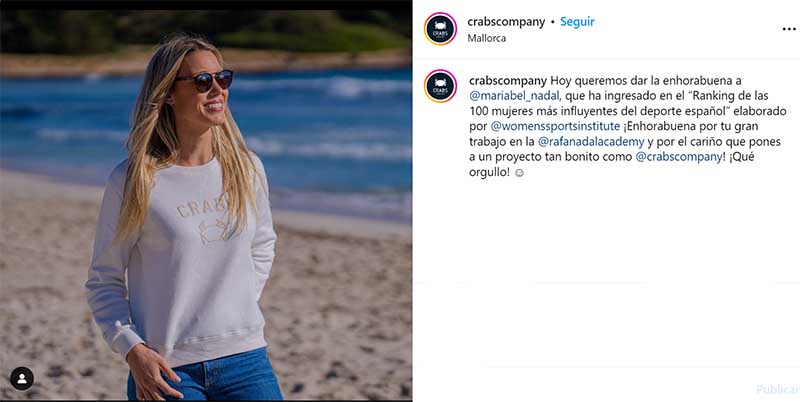Click the empty comments area below caption
This screenshot has height=402, width=800.
click(x=606, y=275)
